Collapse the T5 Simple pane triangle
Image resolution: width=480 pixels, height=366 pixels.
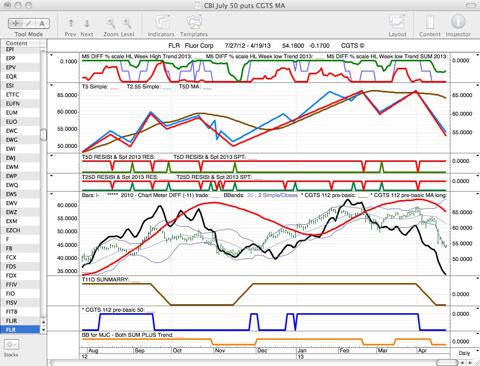(51, 85)
